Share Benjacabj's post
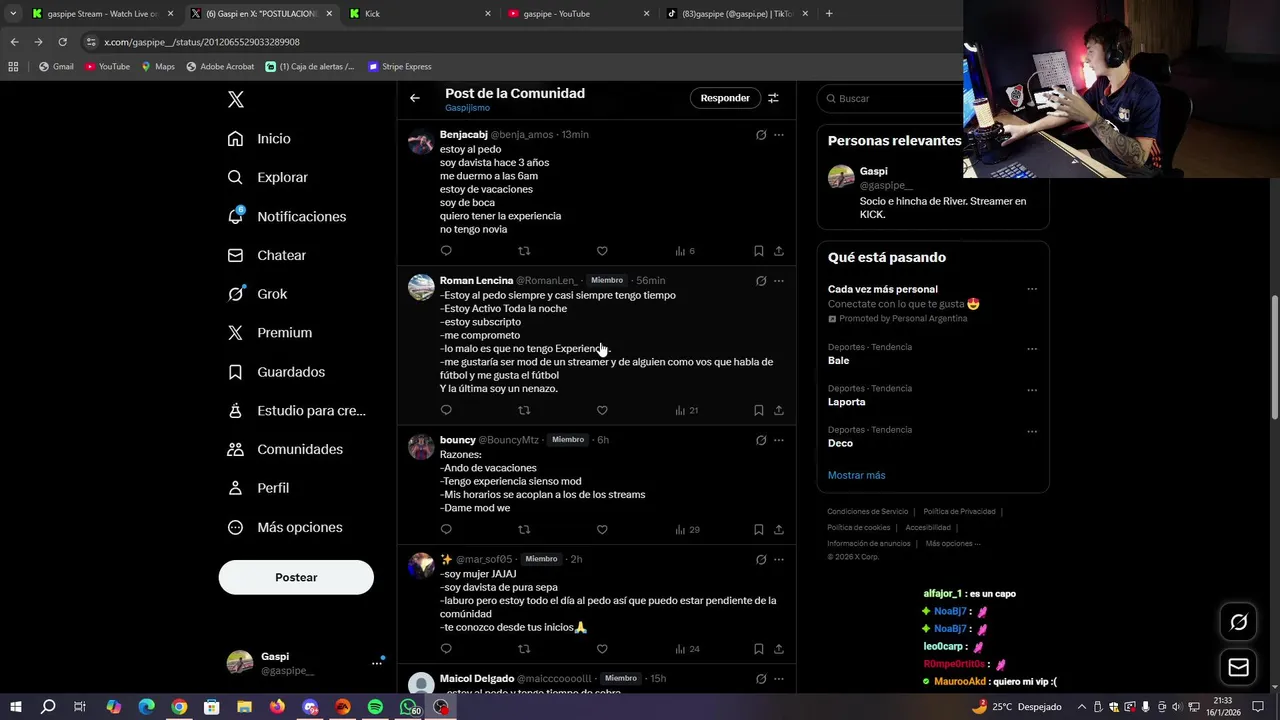Viewport: 1280px width, 720px height. 779,251
